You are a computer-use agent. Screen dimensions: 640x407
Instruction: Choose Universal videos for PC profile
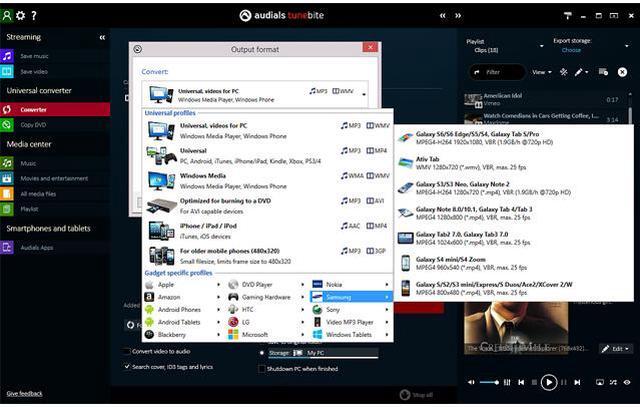coord(268,131)
